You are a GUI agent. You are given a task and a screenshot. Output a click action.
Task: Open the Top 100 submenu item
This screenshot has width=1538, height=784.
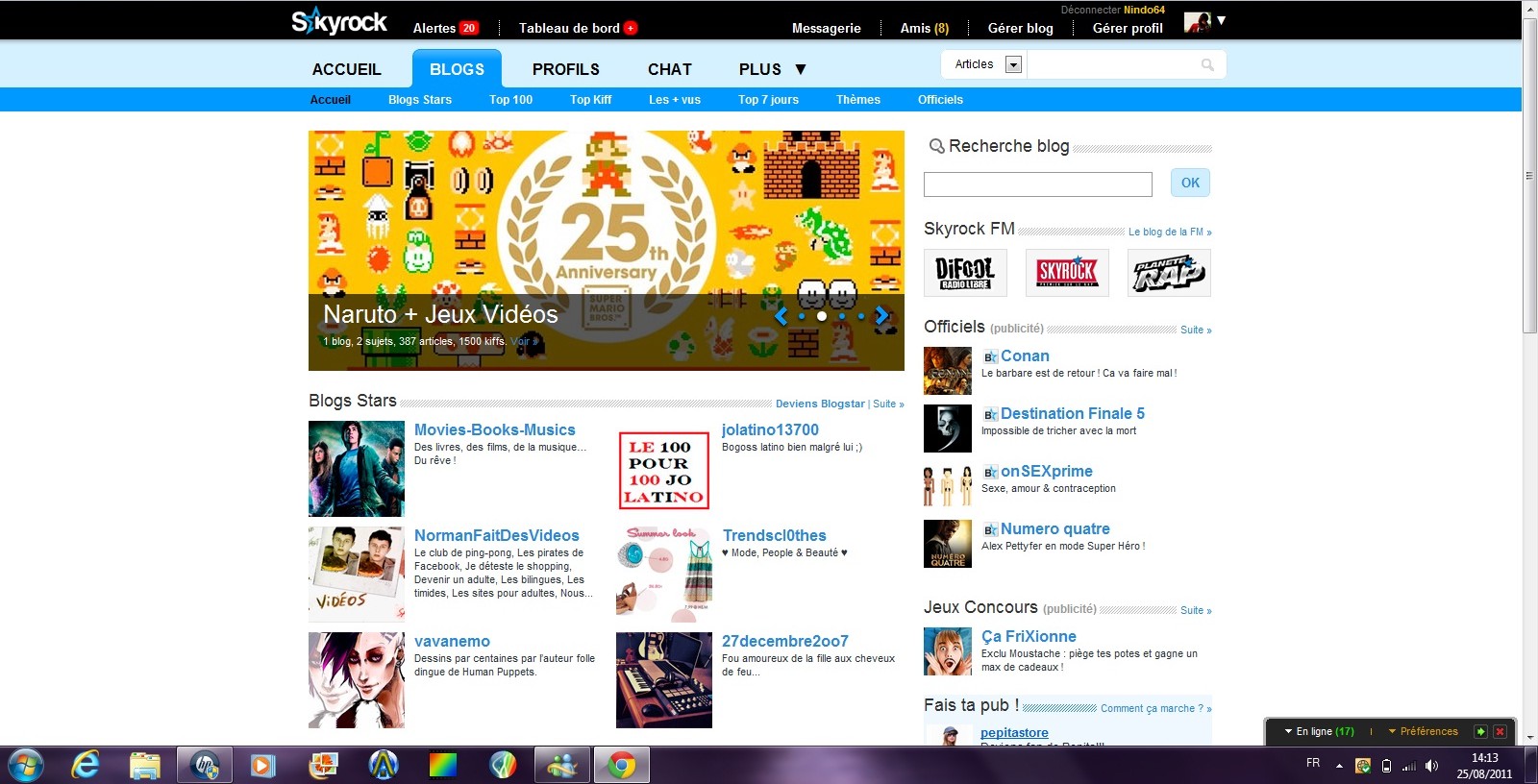pos(510,100)
